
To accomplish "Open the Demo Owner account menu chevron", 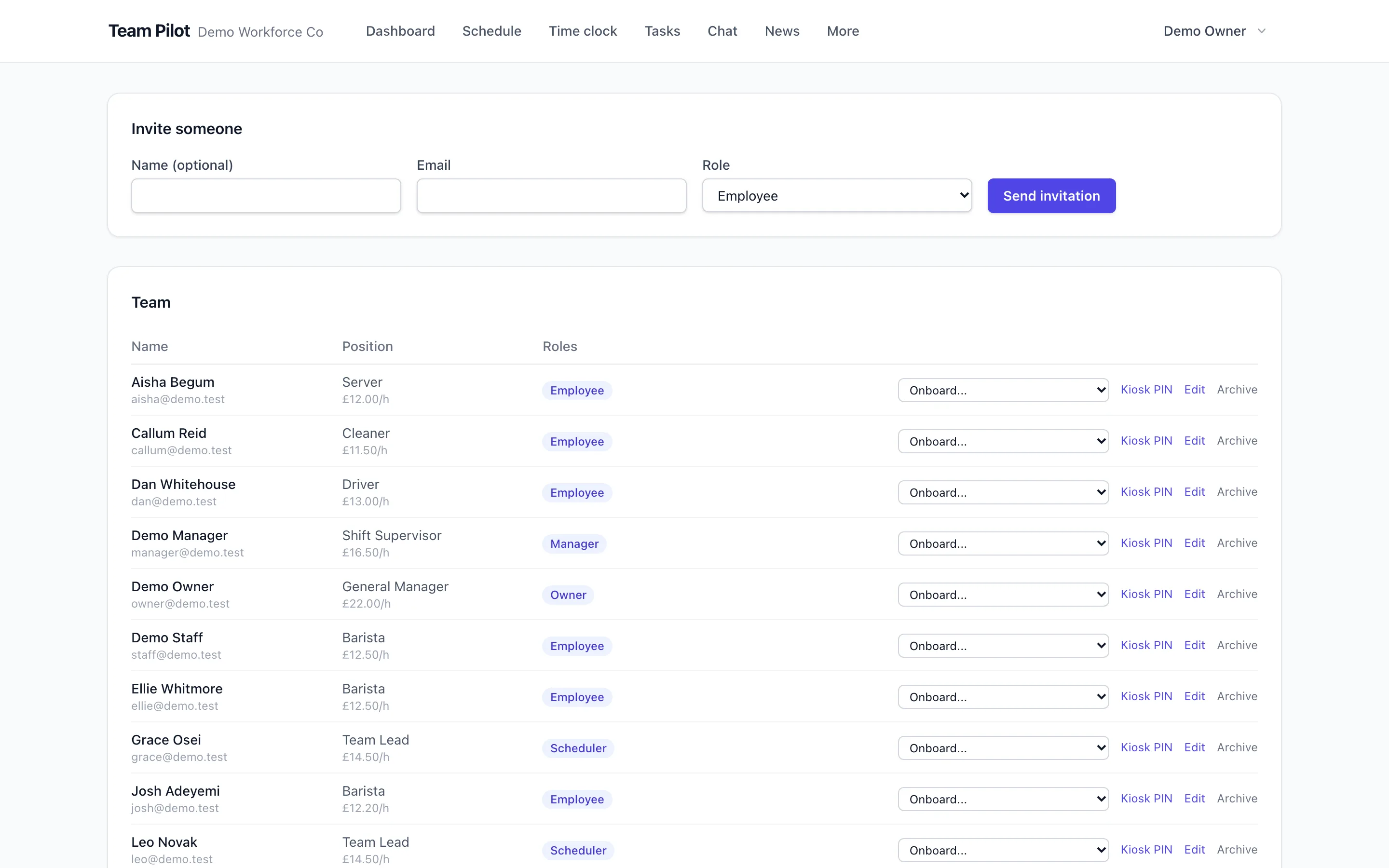I will 1261,31.
